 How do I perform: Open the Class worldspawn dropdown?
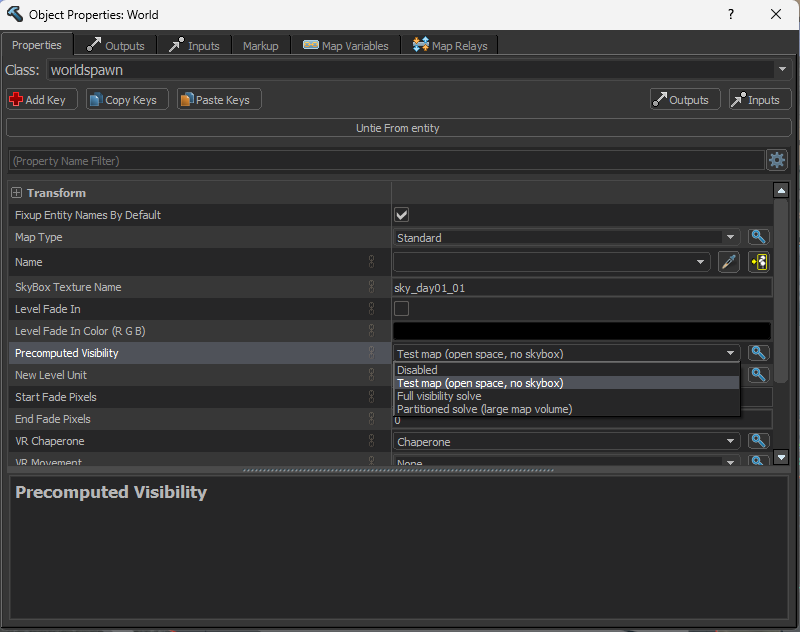(782, 69)
